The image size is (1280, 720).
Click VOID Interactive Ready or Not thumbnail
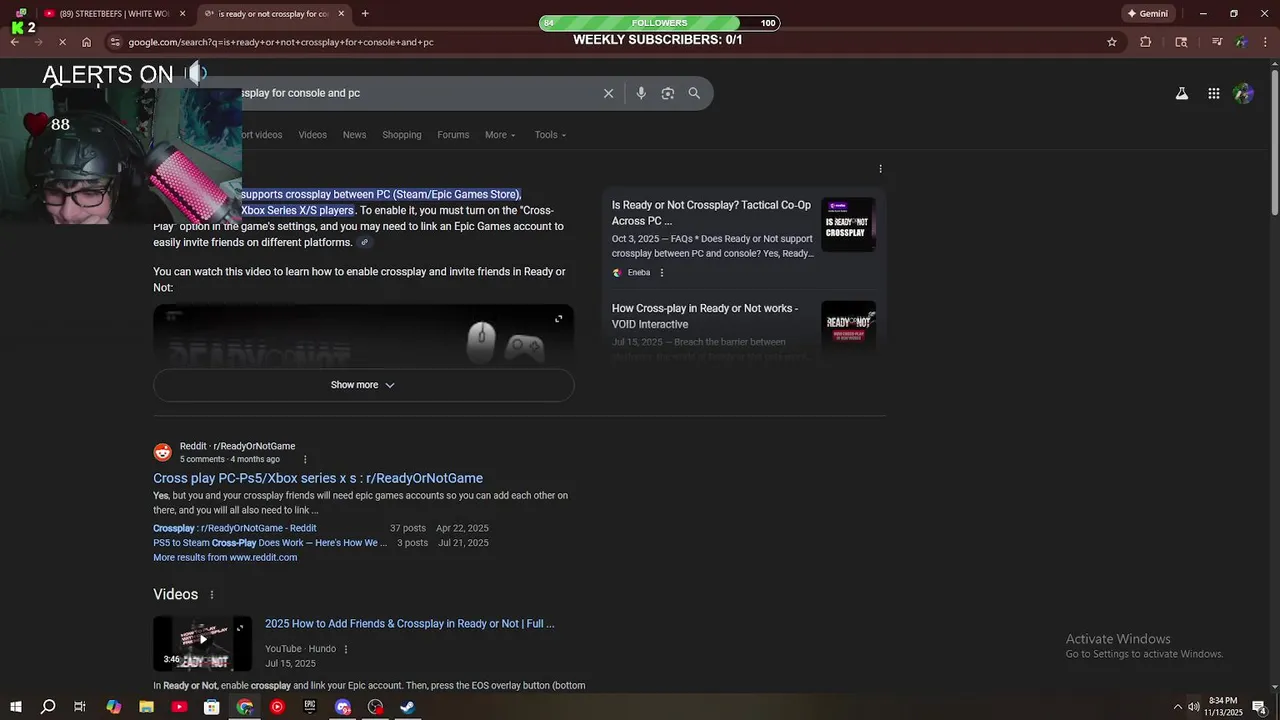coord(848,327)
